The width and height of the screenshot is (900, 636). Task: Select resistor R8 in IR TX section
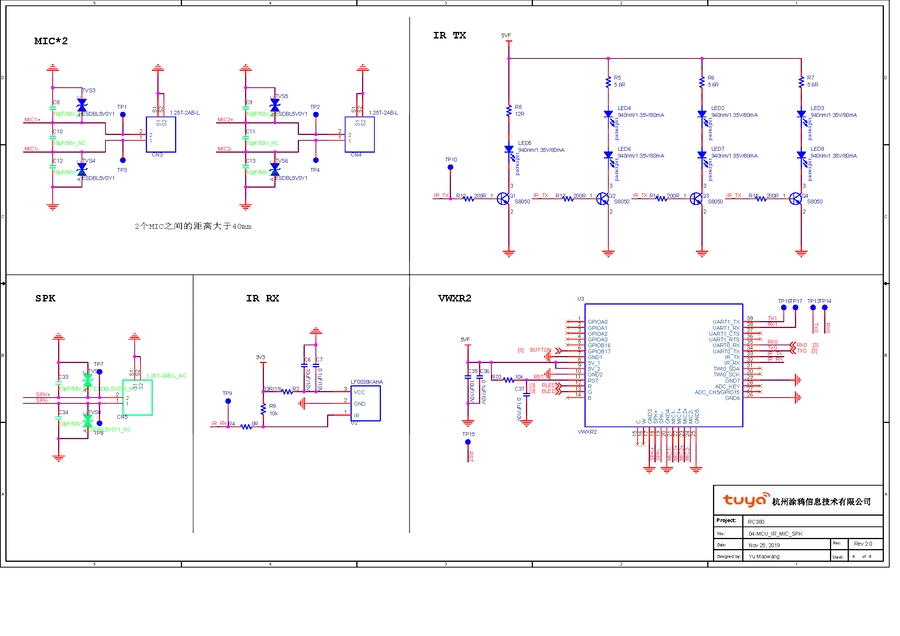tap(507, 111)
